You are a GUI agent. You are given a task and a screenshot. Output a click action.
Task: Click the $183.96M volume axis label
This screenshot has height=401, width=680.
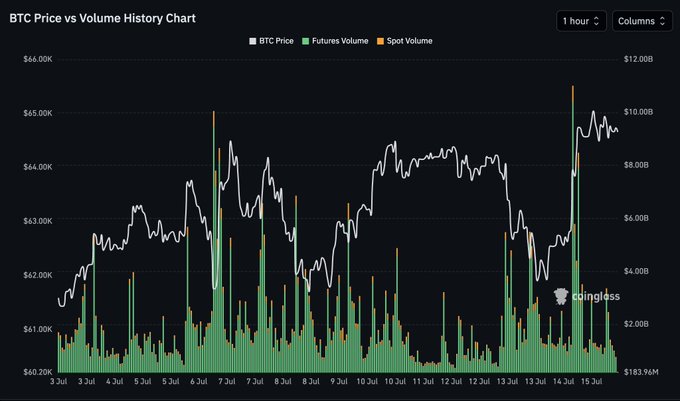coord(641,372)
